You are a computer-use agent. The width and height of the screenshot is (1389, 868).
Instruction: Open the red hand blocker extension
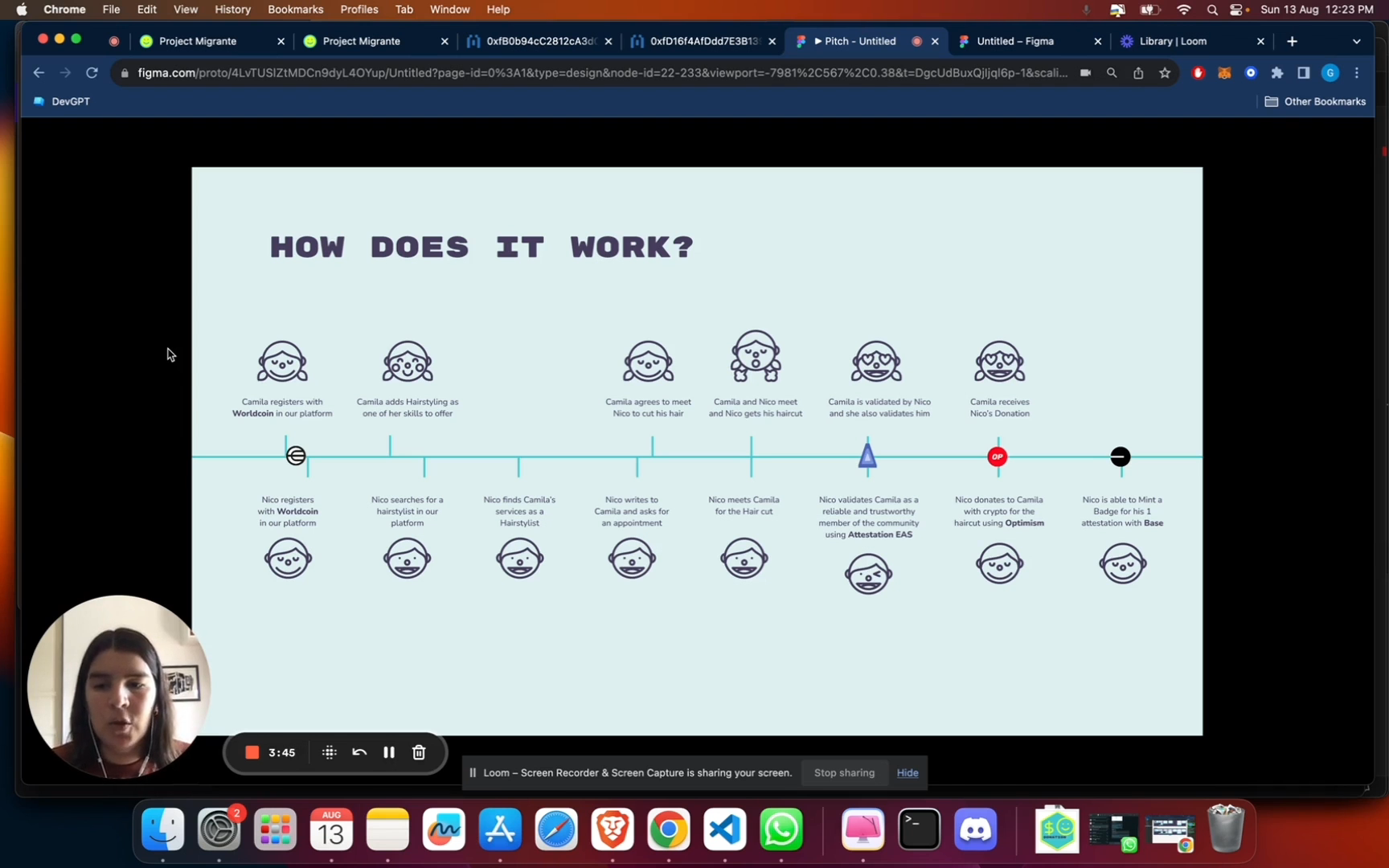point(1198,72)
